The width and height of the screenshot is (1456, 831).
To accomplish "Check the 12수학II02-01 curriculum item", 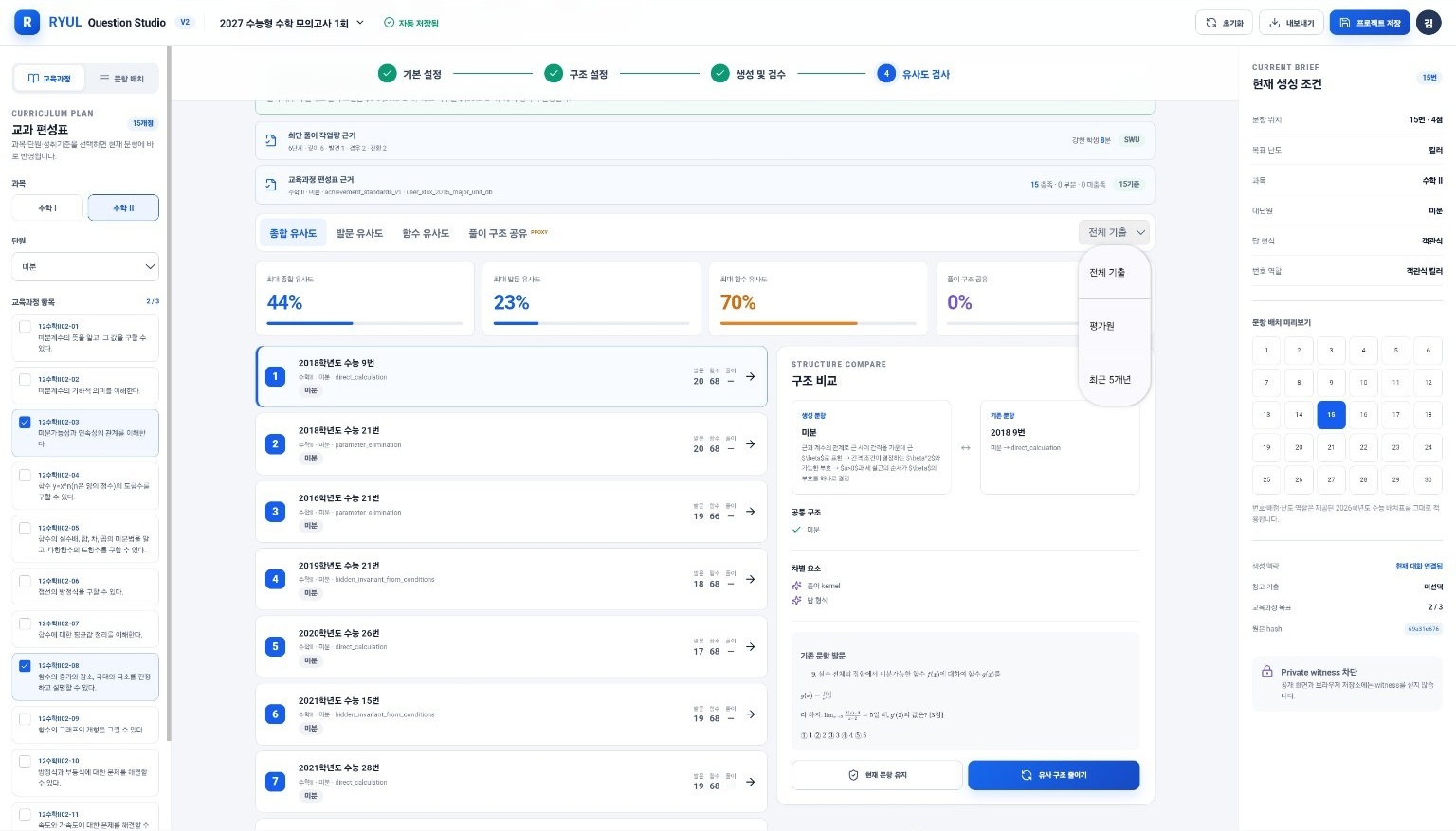I will pyautogui.click(x=25, y=326).
